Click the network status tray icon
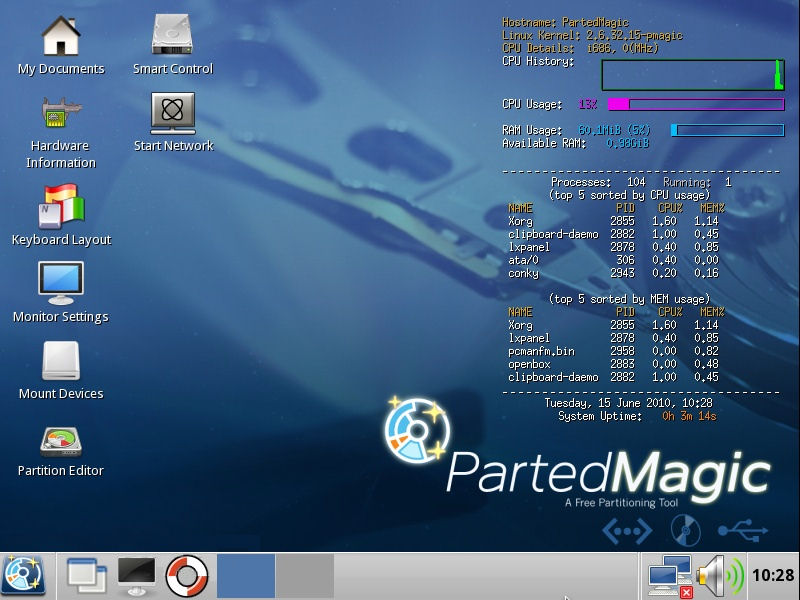Screen dimensions: 800x600 point(670,577)
